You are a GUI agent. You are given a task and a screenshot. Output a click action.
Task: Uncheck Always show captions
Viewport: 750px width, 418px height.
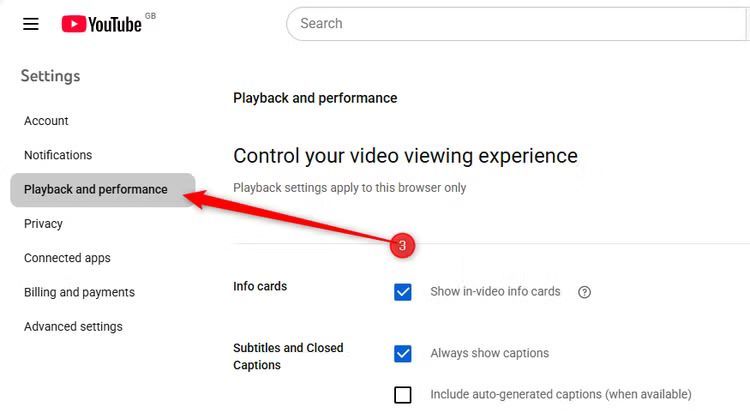[403, 354]
